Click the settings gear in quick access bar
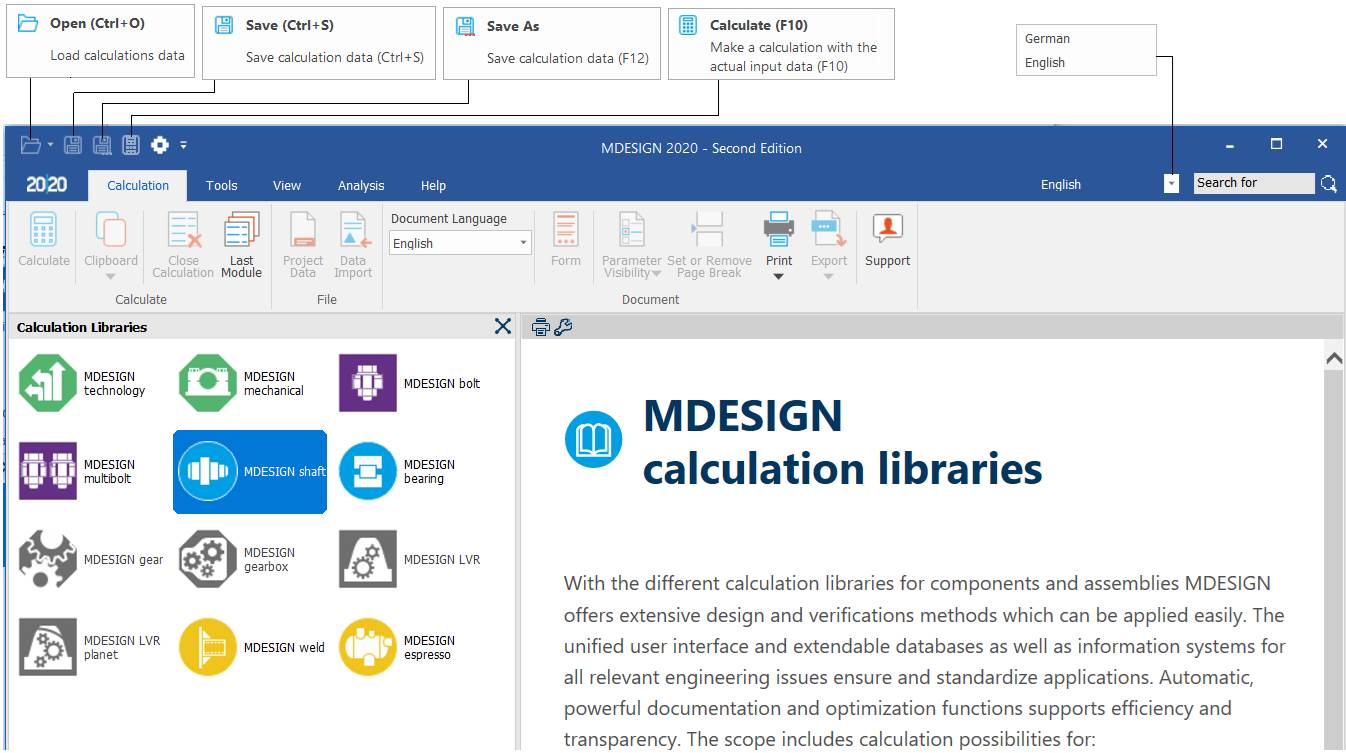This screenshot has width=1346, height=753. pyautogui.click(x=160, y=145)
